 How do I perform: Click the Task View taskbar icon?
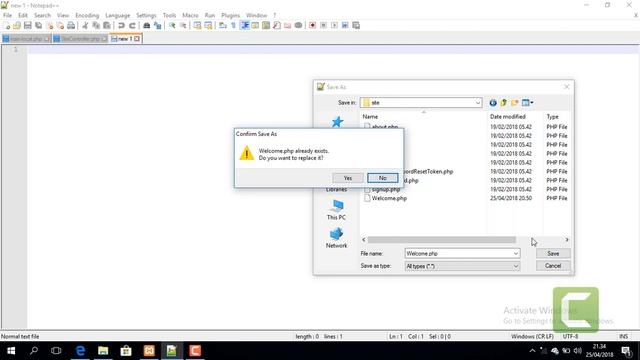(x=56, y=351)
